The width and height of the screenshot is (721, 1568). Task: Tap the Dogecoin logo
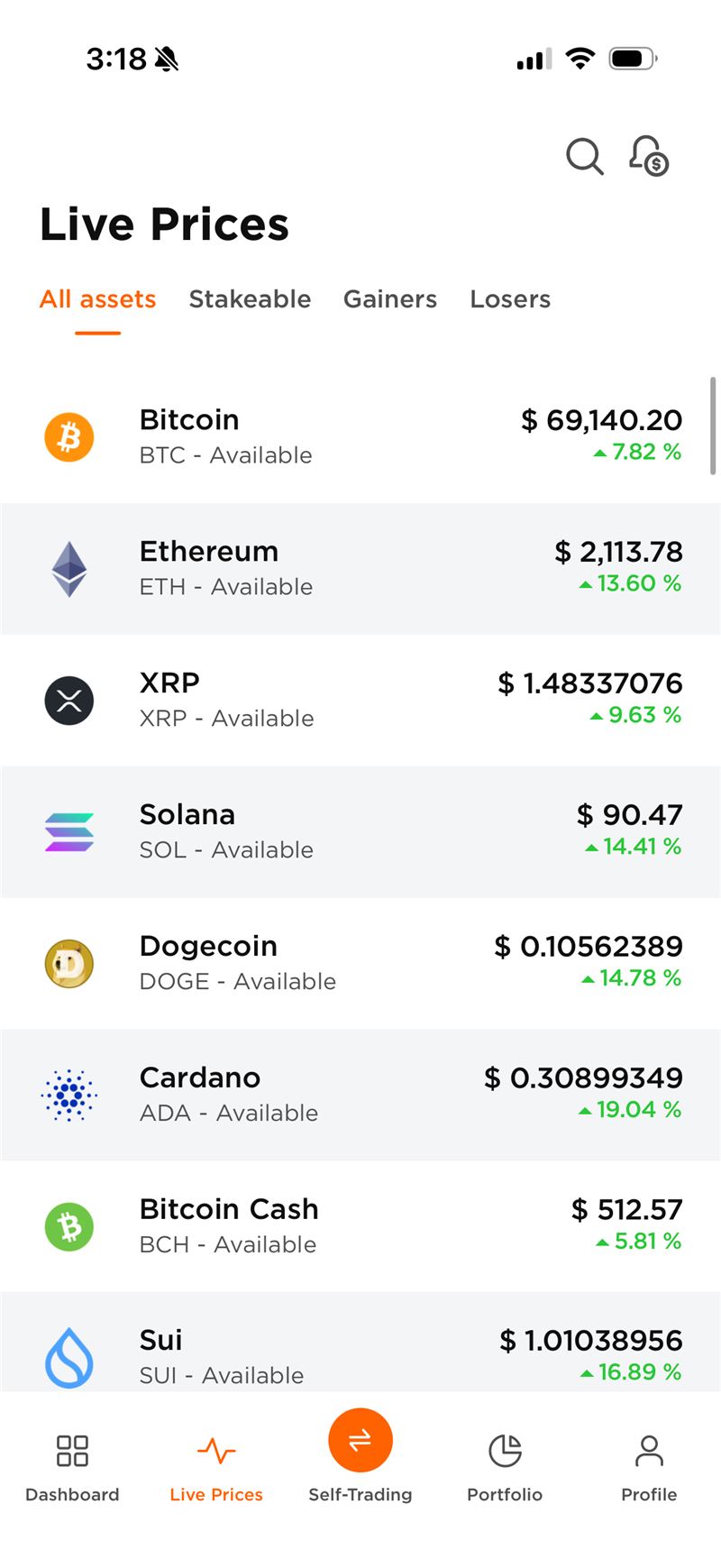pyautogui.click(x=69, y=964)
